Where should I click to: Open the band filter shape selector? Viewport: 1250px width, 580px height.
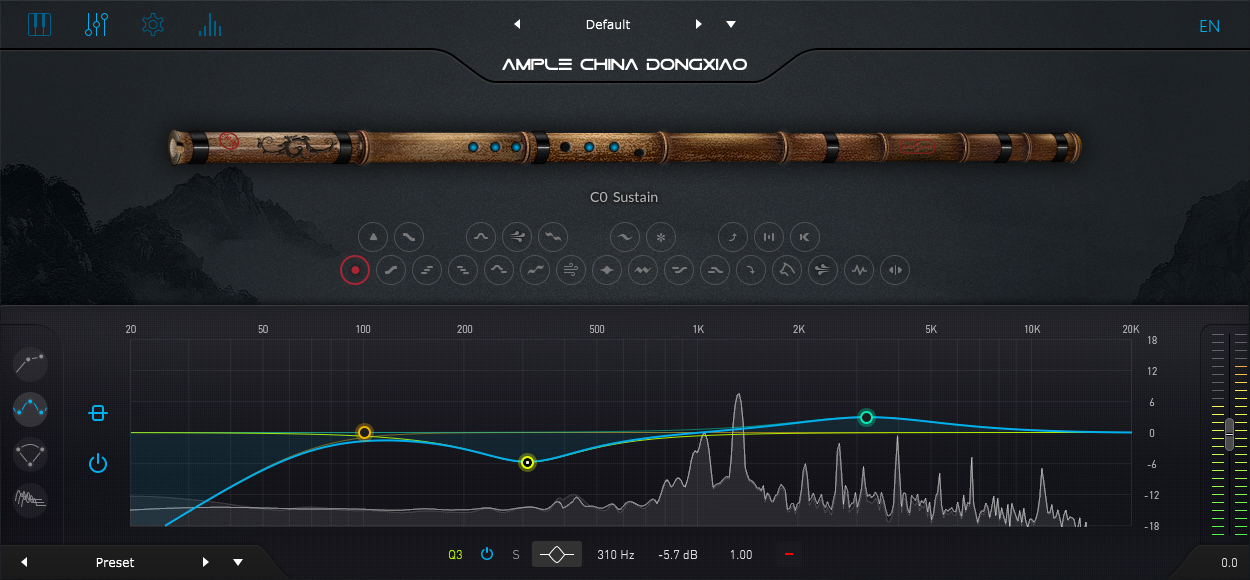[556, 554]
